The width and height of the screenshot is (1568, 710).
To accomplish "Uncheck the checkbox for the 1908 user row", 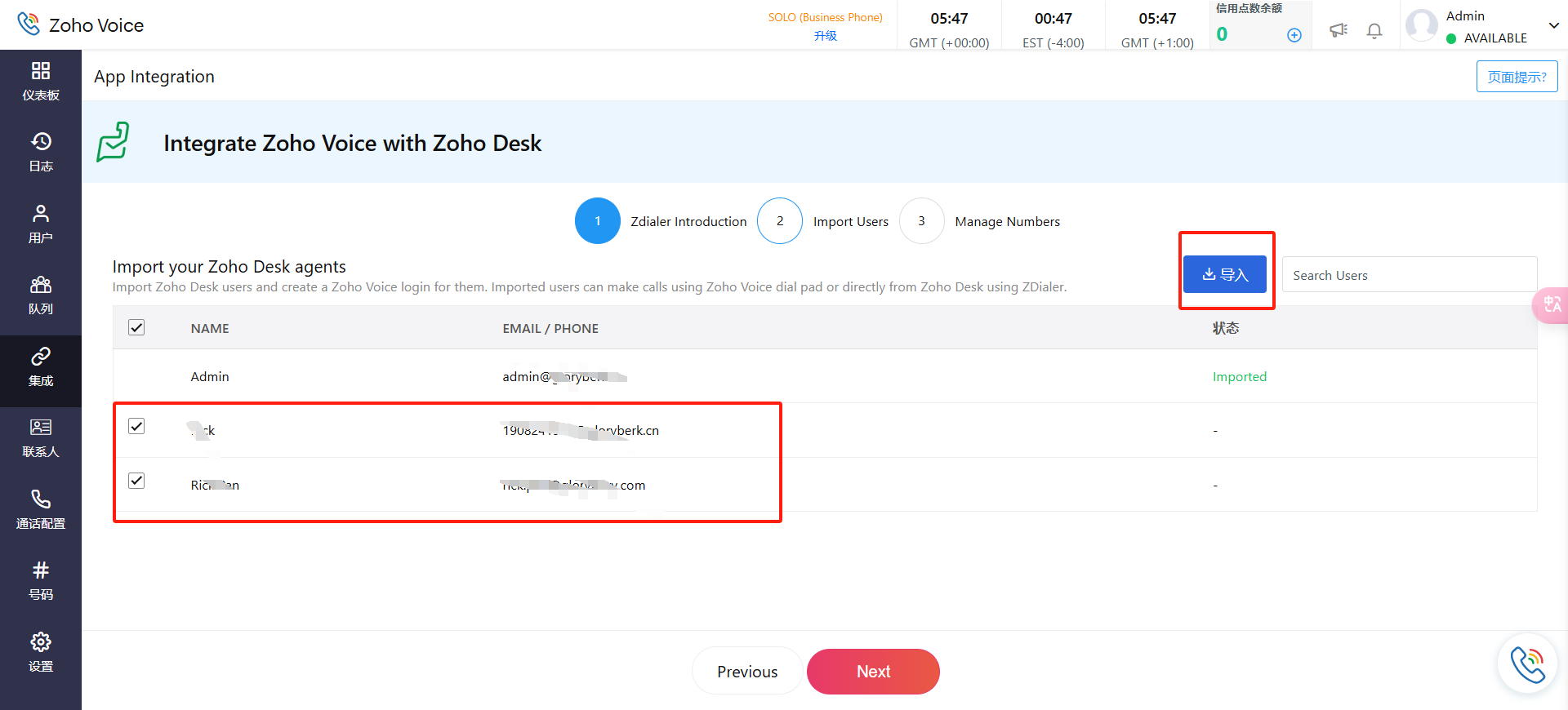I will pos(136,427).
